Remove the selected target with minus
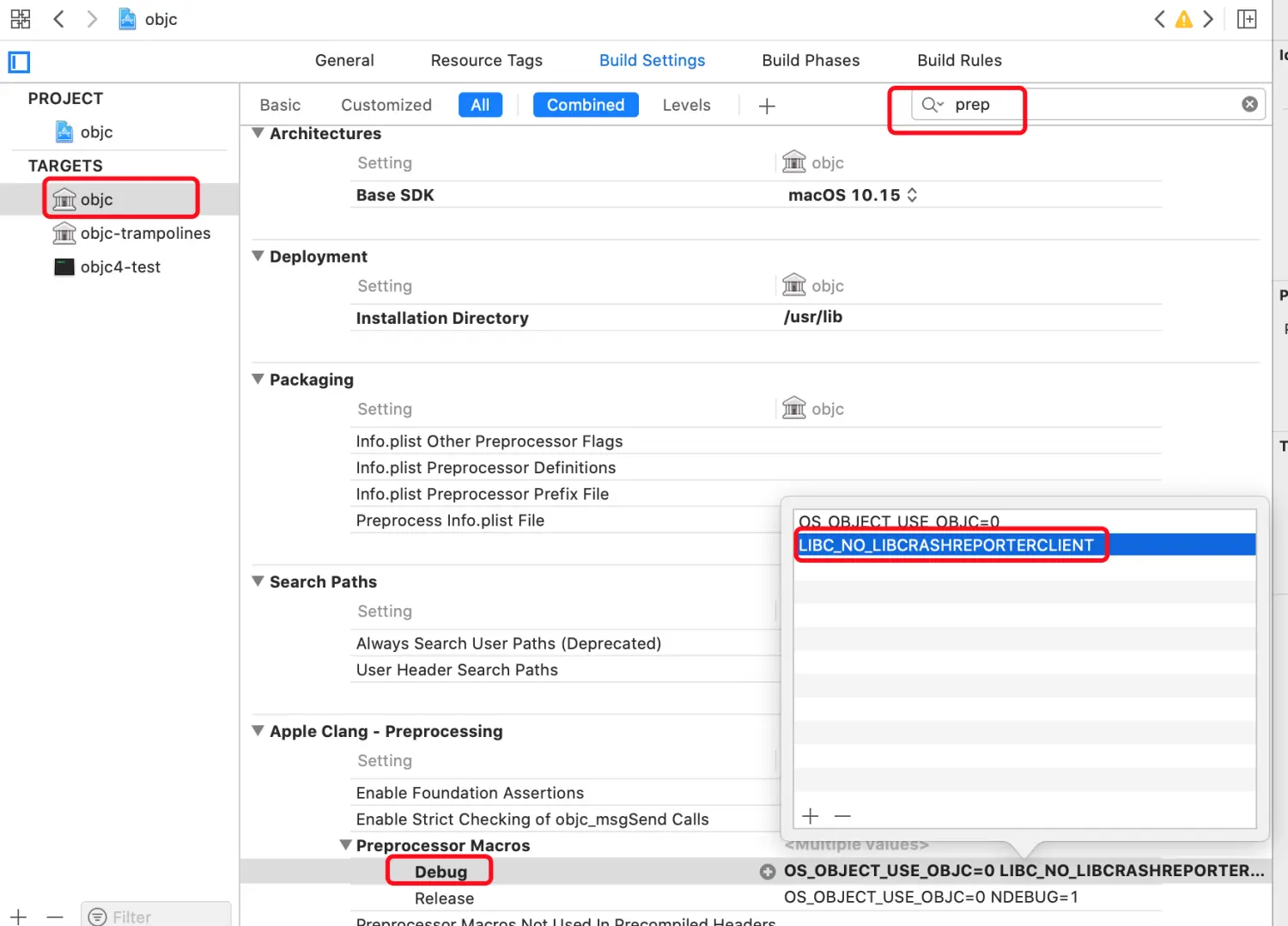The height and width of the screenshot is (926, 1288). coord(55,917)
